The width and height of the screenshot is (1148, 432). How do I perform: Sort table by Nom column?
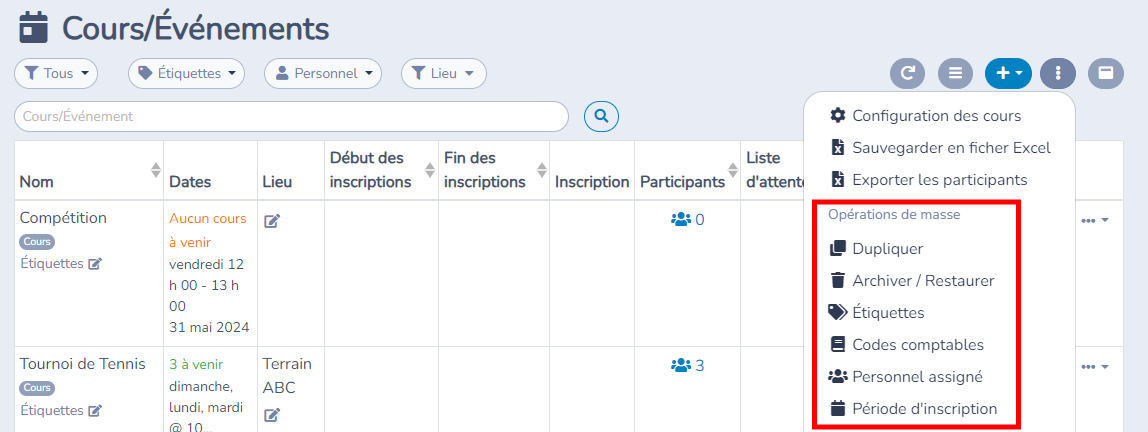point(155,170)
